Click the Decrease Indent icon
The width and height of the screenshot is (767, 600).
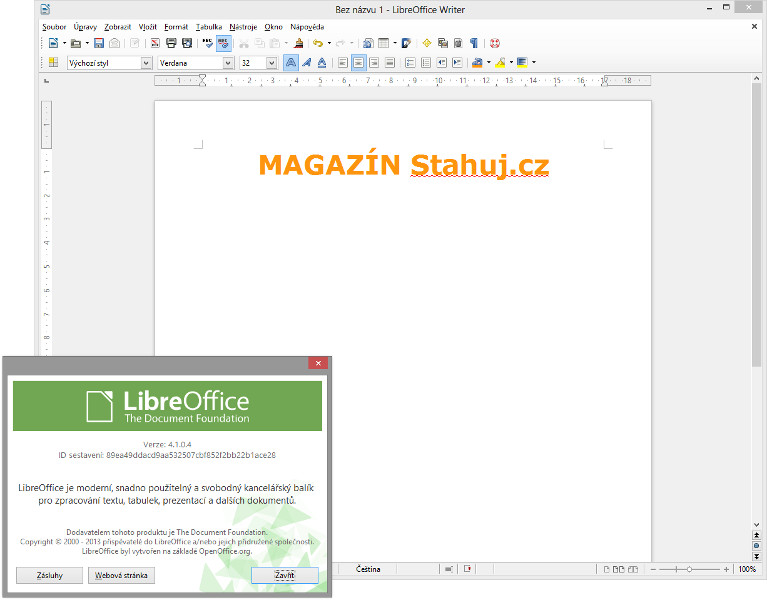tap(442, 63)
